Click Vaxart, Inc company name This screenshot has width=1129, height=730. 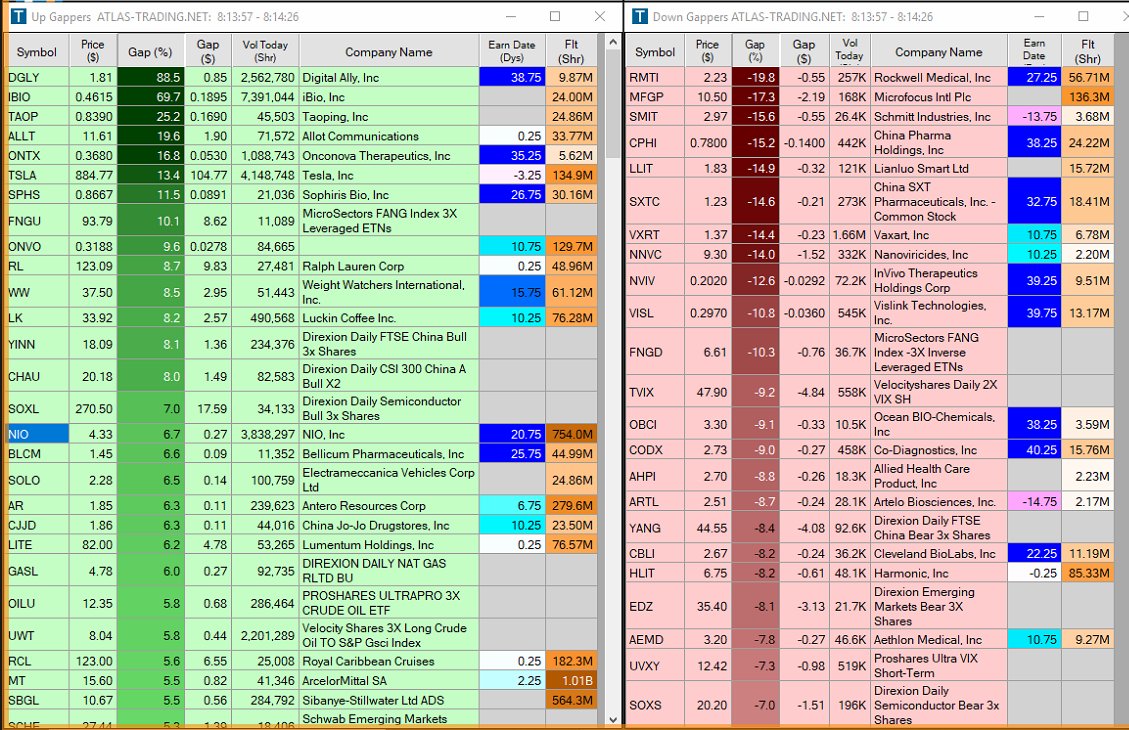coord(901,235)
